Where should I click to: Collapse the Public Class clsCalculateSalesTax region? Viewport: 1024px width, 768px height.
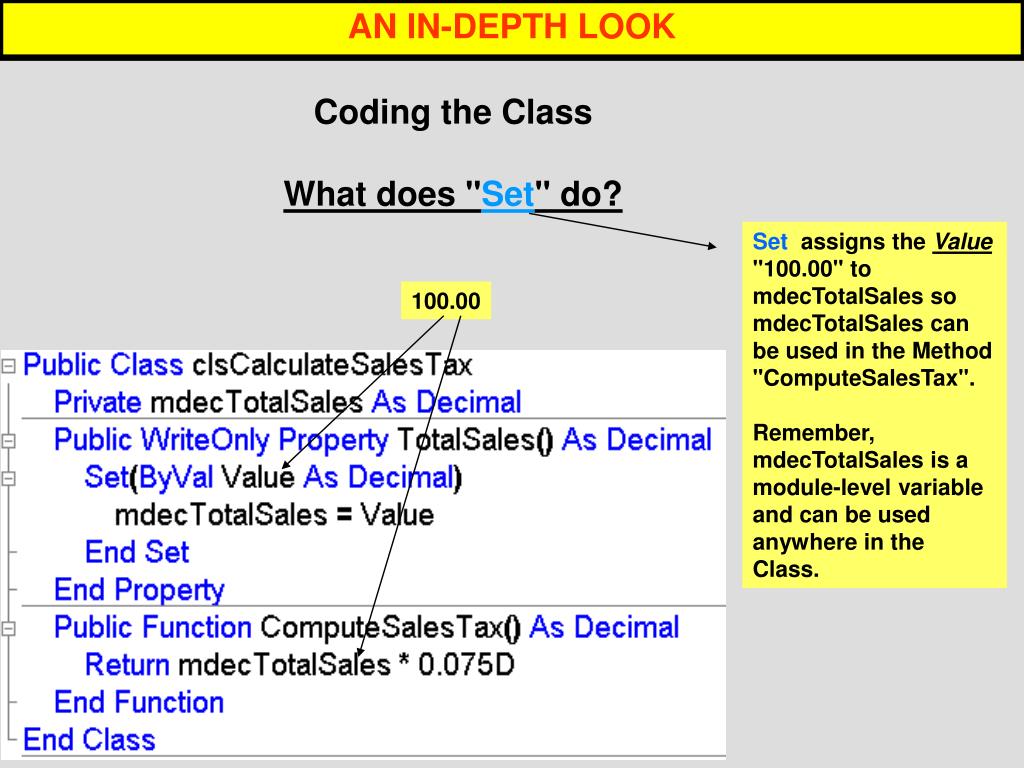click(8, 366)
